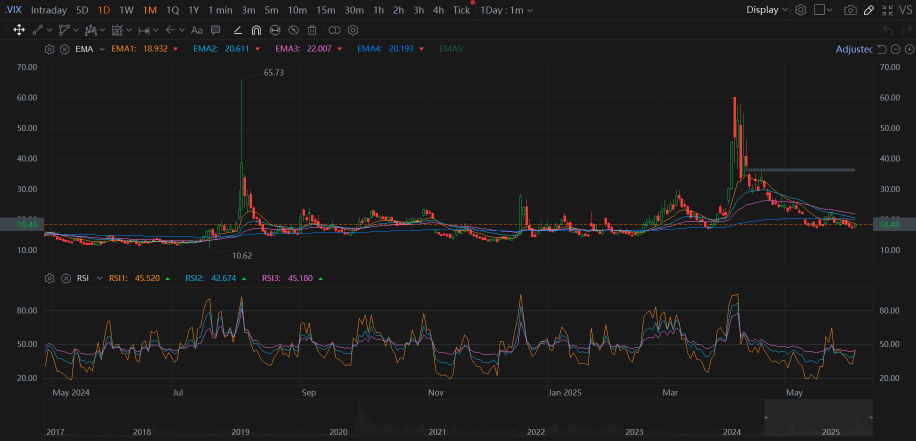Viewport: 916px width, 441px height.
Task: Choose the Tick interval
Action: pos(462,10)
